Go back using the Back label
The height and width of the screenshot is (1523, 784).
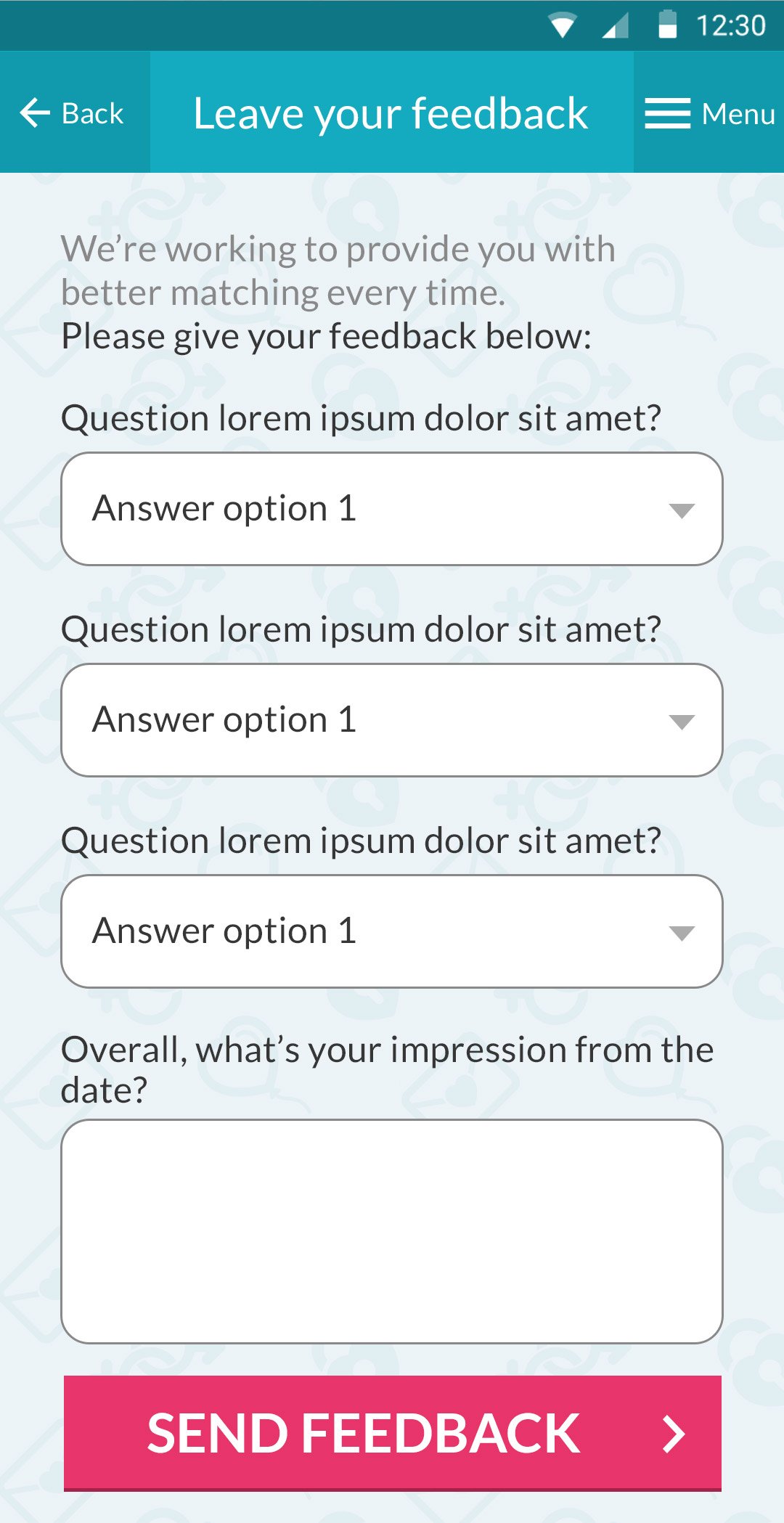pos(93,113)
